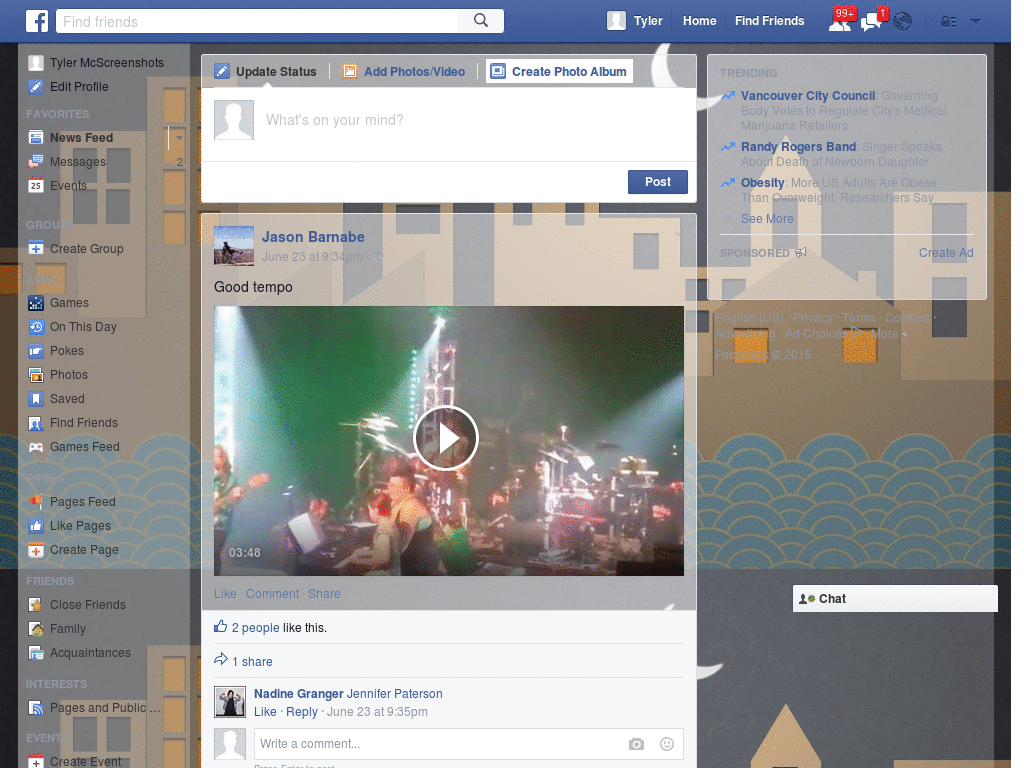Open Games Feed in sidebar
The height and width of the screenshot is (768, 1024).
tap(74, 447)
